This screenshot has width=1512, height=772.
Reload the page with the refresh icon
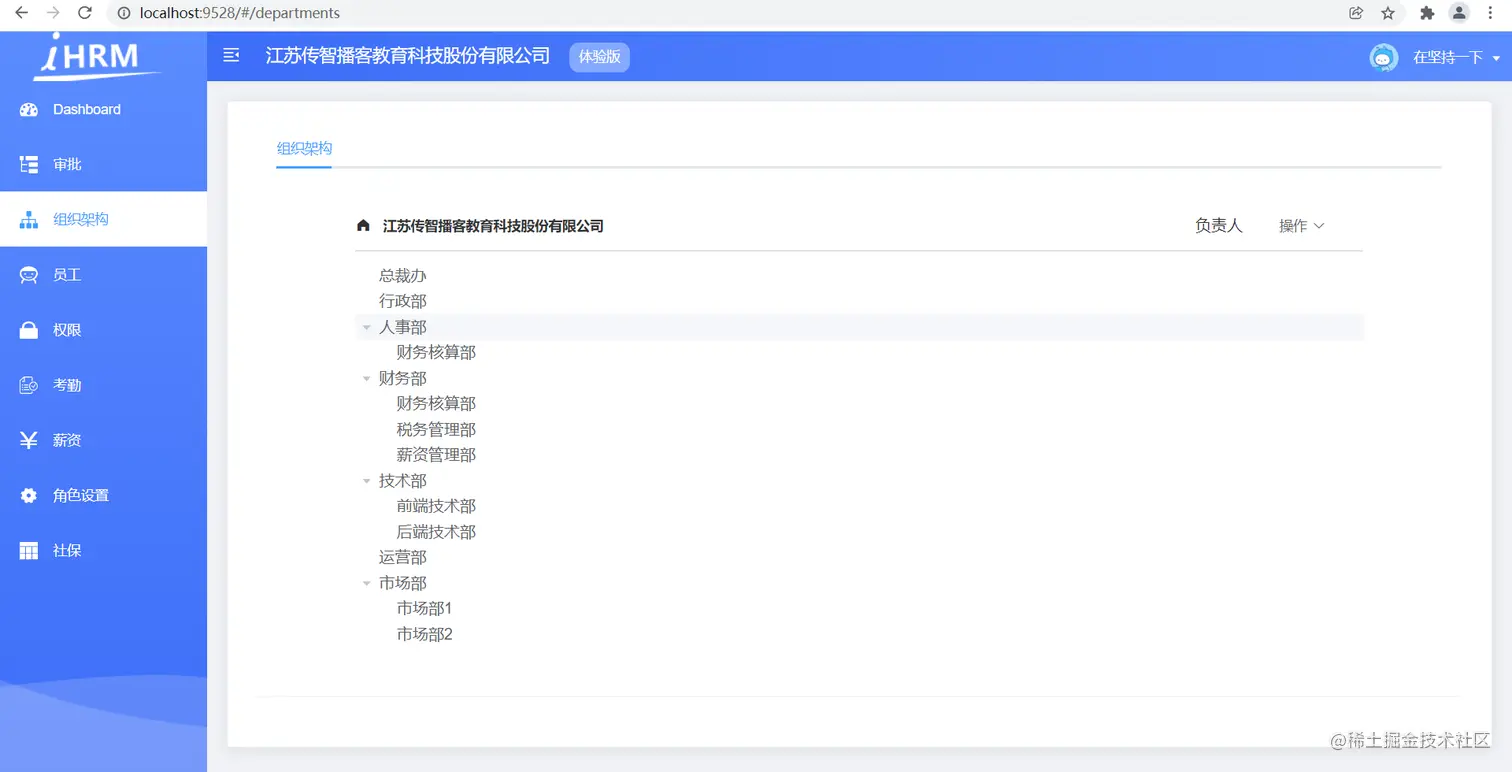click(85, 13)
